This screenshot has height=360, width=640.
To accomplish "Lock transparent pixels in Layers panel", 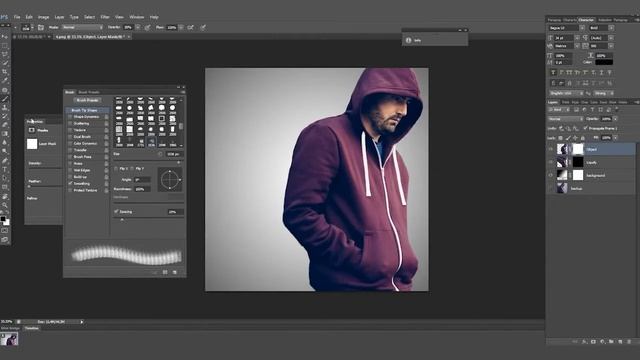I will point(560,138).
